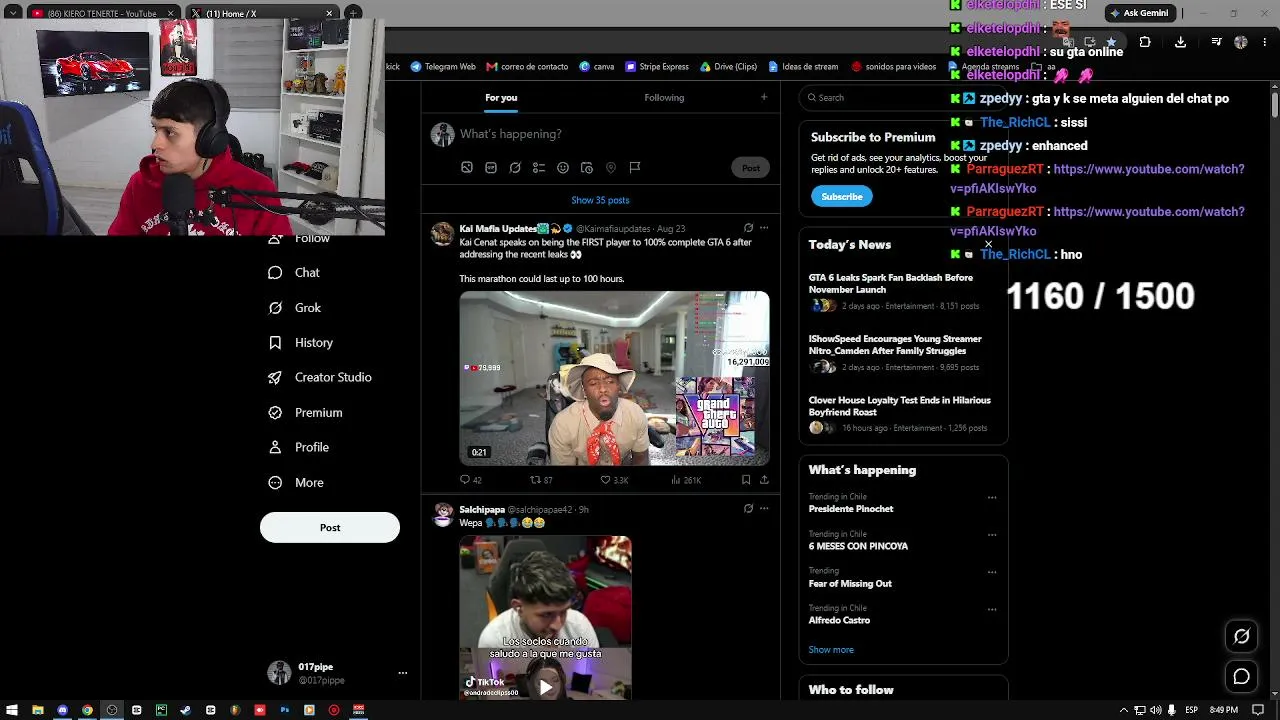Click the flag icon in composer
The height and width of the screenshot is (720, 1280).
(635, 167)
